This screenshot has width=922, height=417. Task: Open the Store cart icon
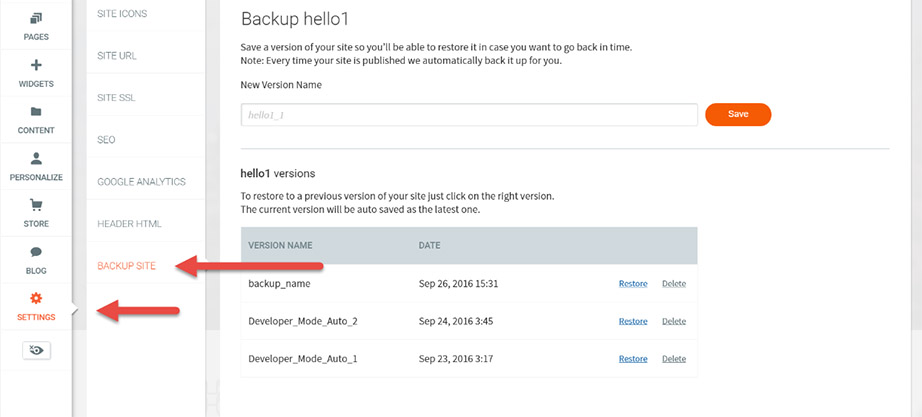click(36, 205)
